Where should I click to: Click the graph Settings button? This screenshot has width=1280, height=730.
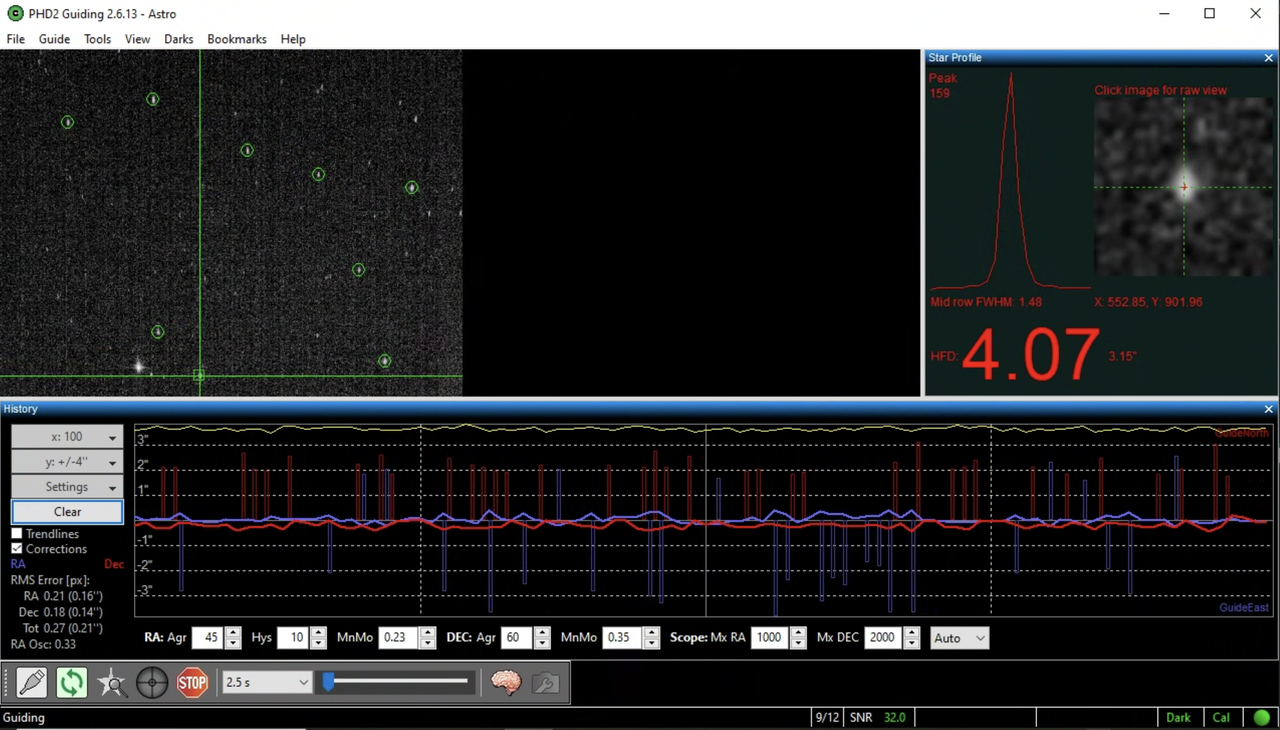67,487
